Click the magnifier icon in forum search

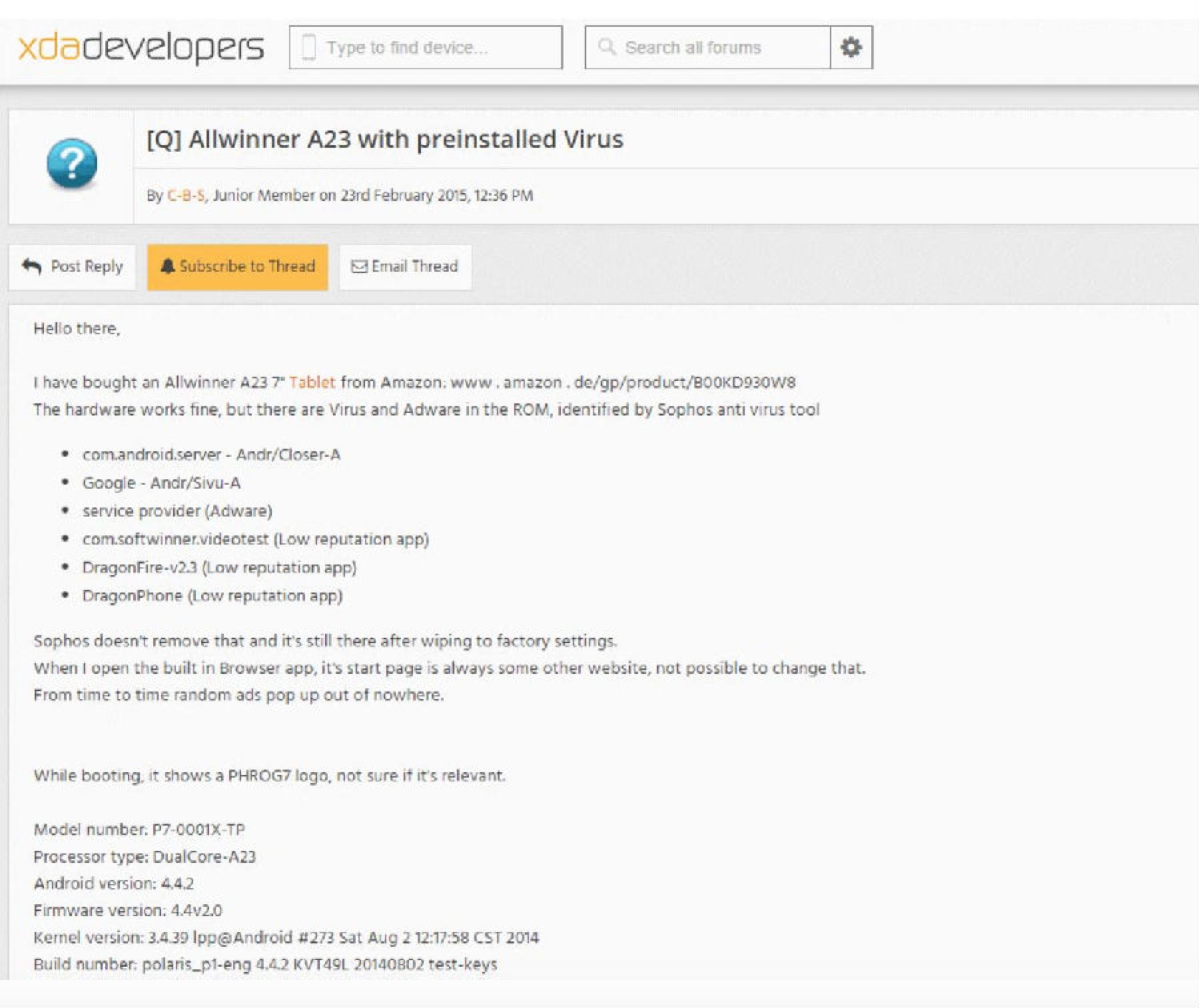tap(606, 47)
